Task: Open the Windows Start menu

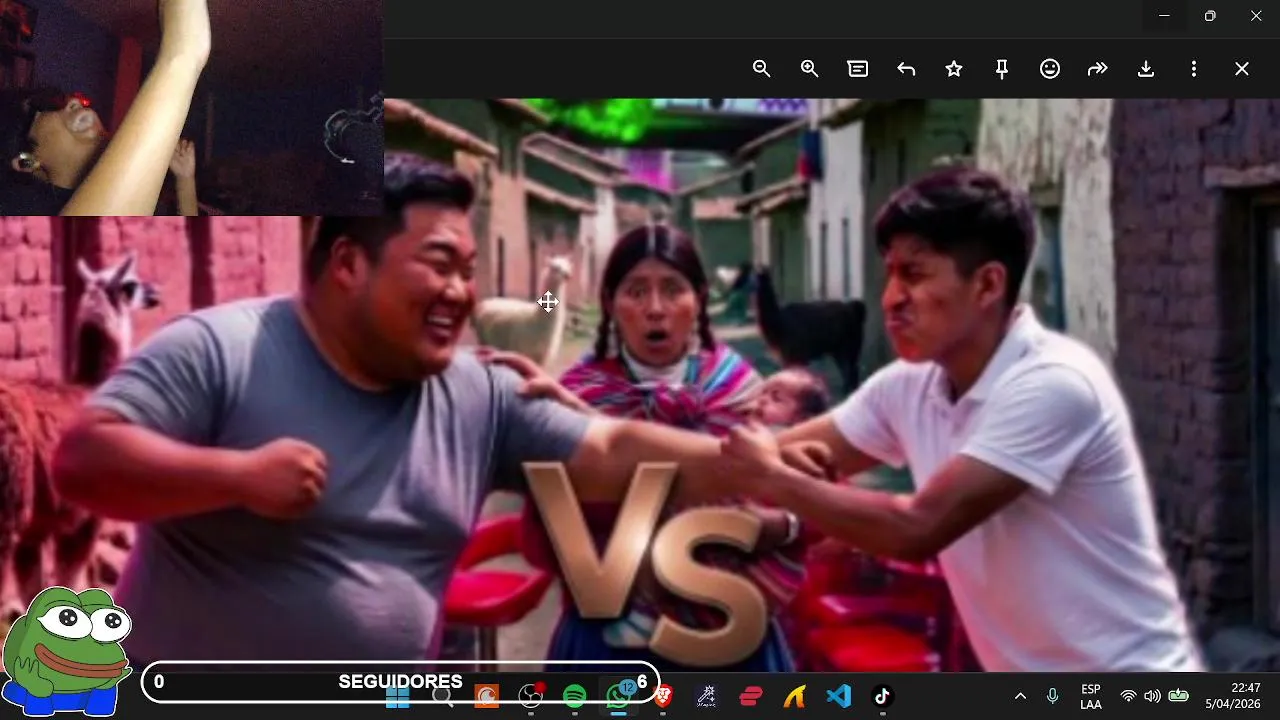Action: point(398,697)
